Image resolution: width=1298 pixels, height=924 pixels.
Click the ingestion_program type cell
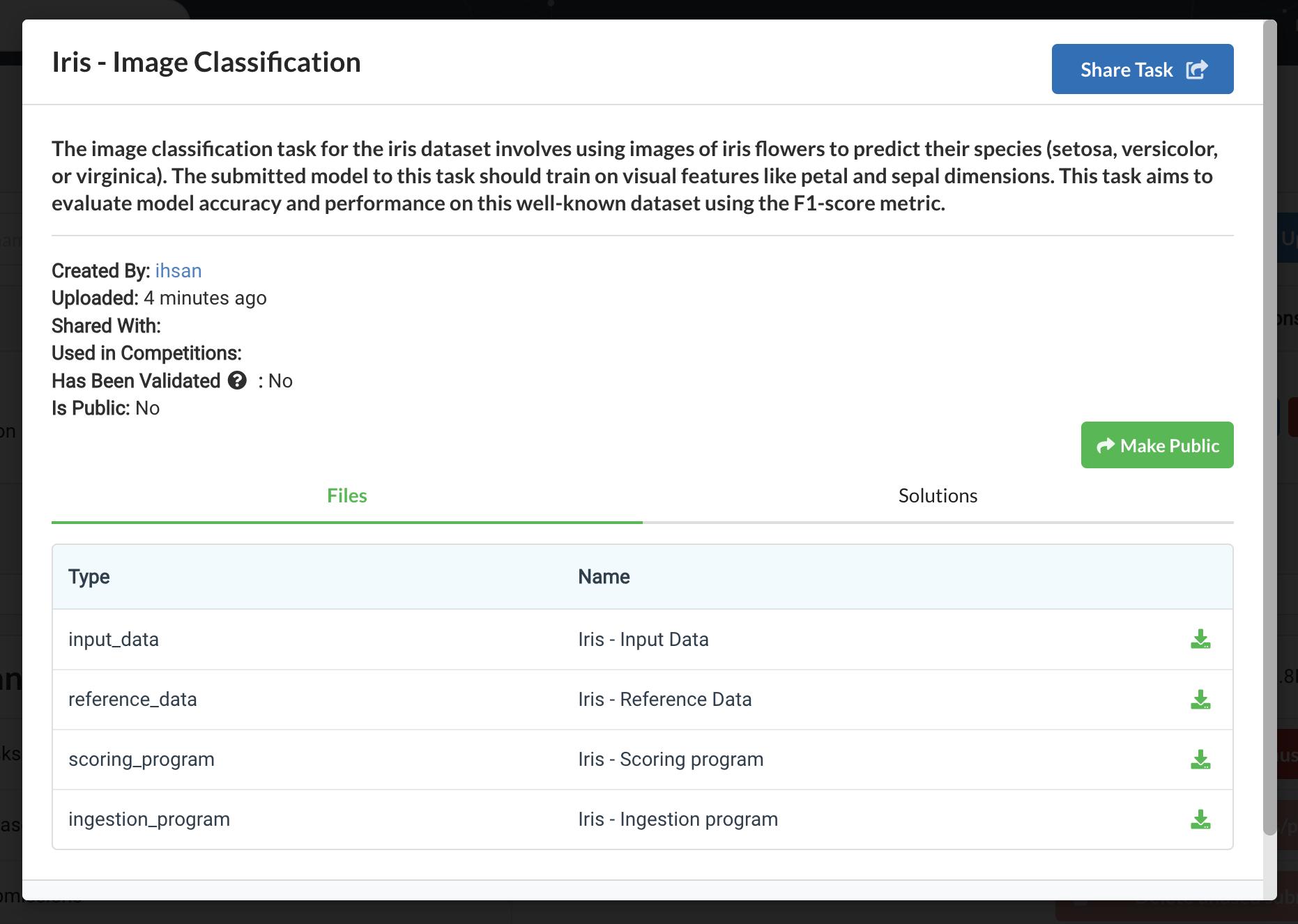tap(149, 819)
